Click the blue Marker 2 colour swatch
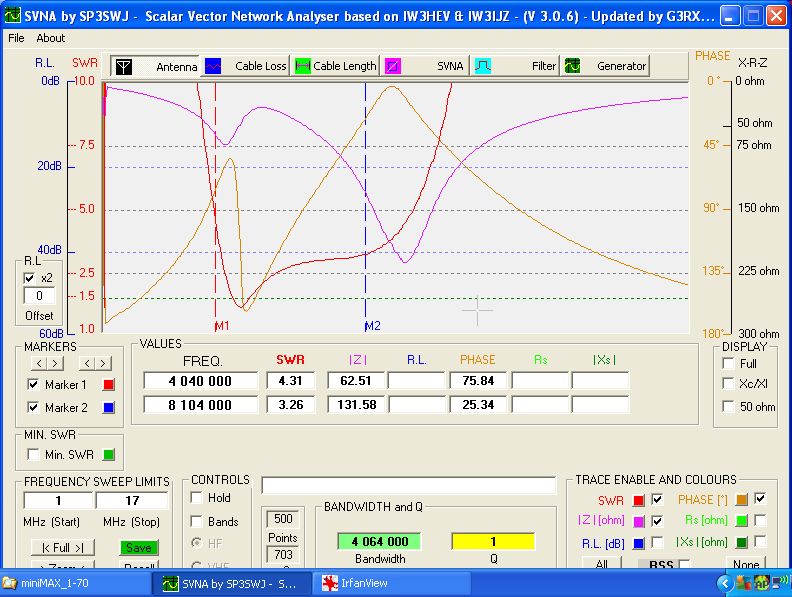Screen dimensions: 792x597 [110, 408]
